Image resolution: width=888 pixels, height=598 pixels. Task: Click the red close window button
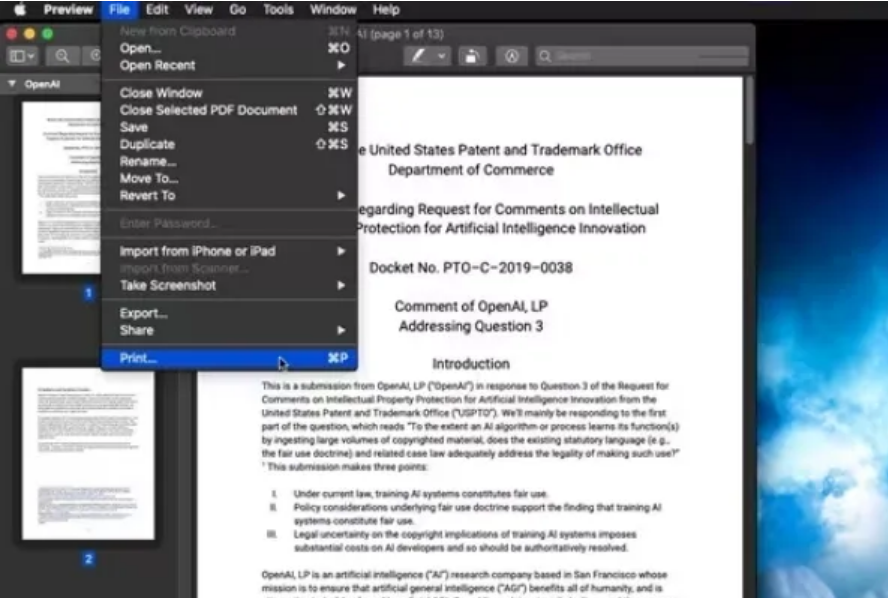click(11, 34)
